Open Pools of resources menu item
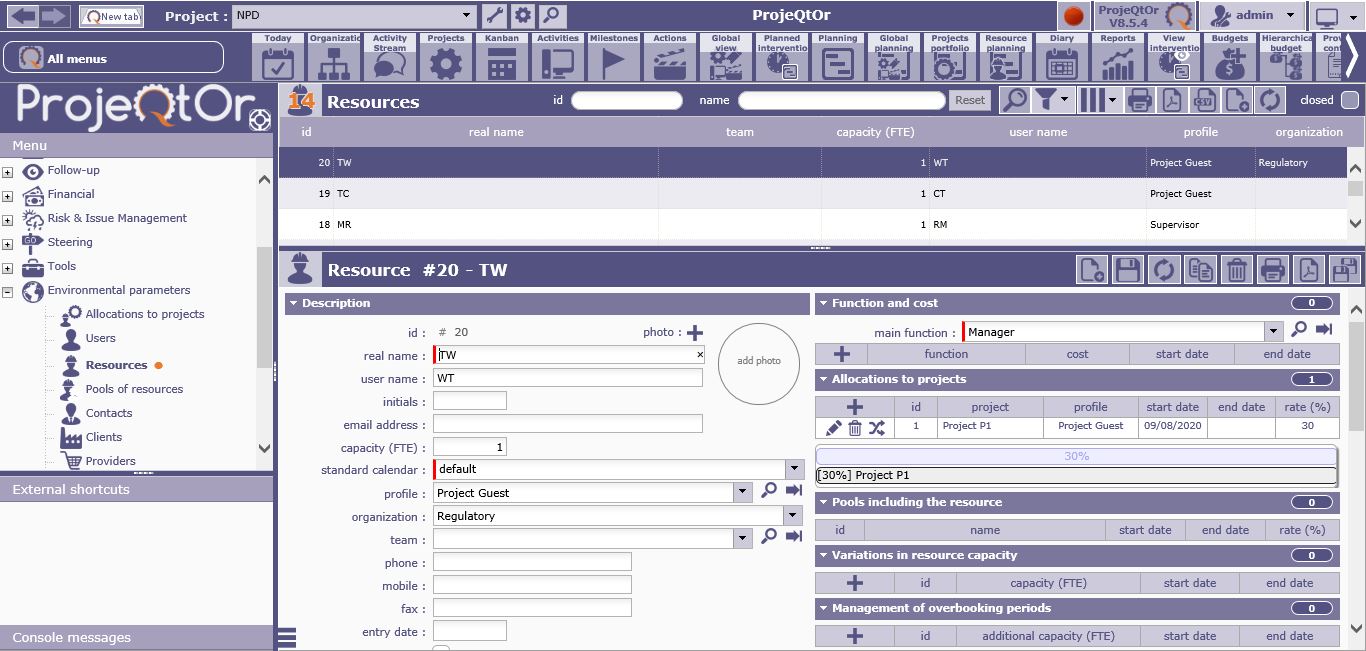Viewport: 1366px width, 651px height. [x=134, y=389]
